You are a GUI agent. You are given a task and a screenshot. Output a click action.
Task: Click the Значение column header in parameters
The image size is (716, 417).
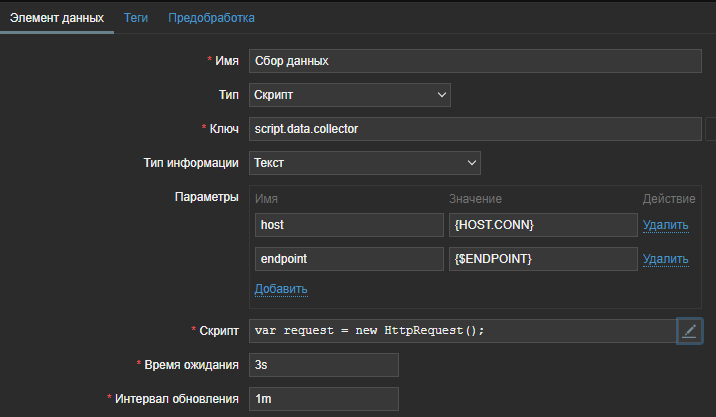point(477,200)
